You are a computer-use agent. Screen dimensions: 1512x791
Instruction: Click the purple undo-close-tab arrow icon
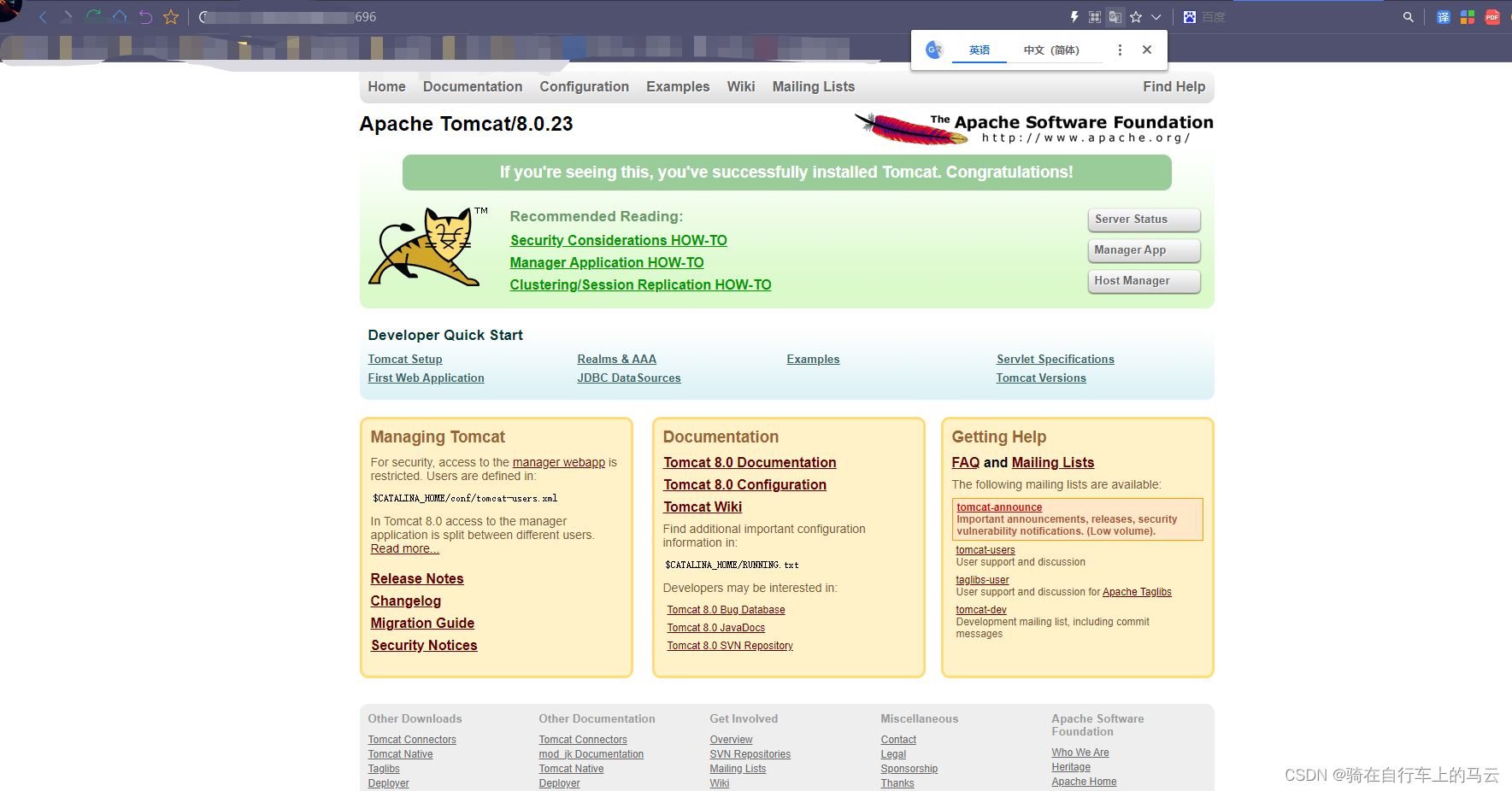145,17
